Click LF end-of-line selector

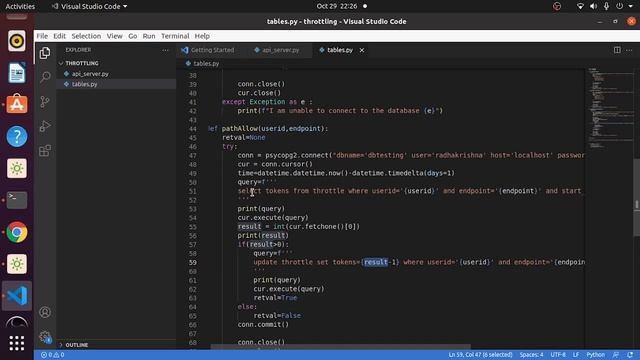coord(576,355)
